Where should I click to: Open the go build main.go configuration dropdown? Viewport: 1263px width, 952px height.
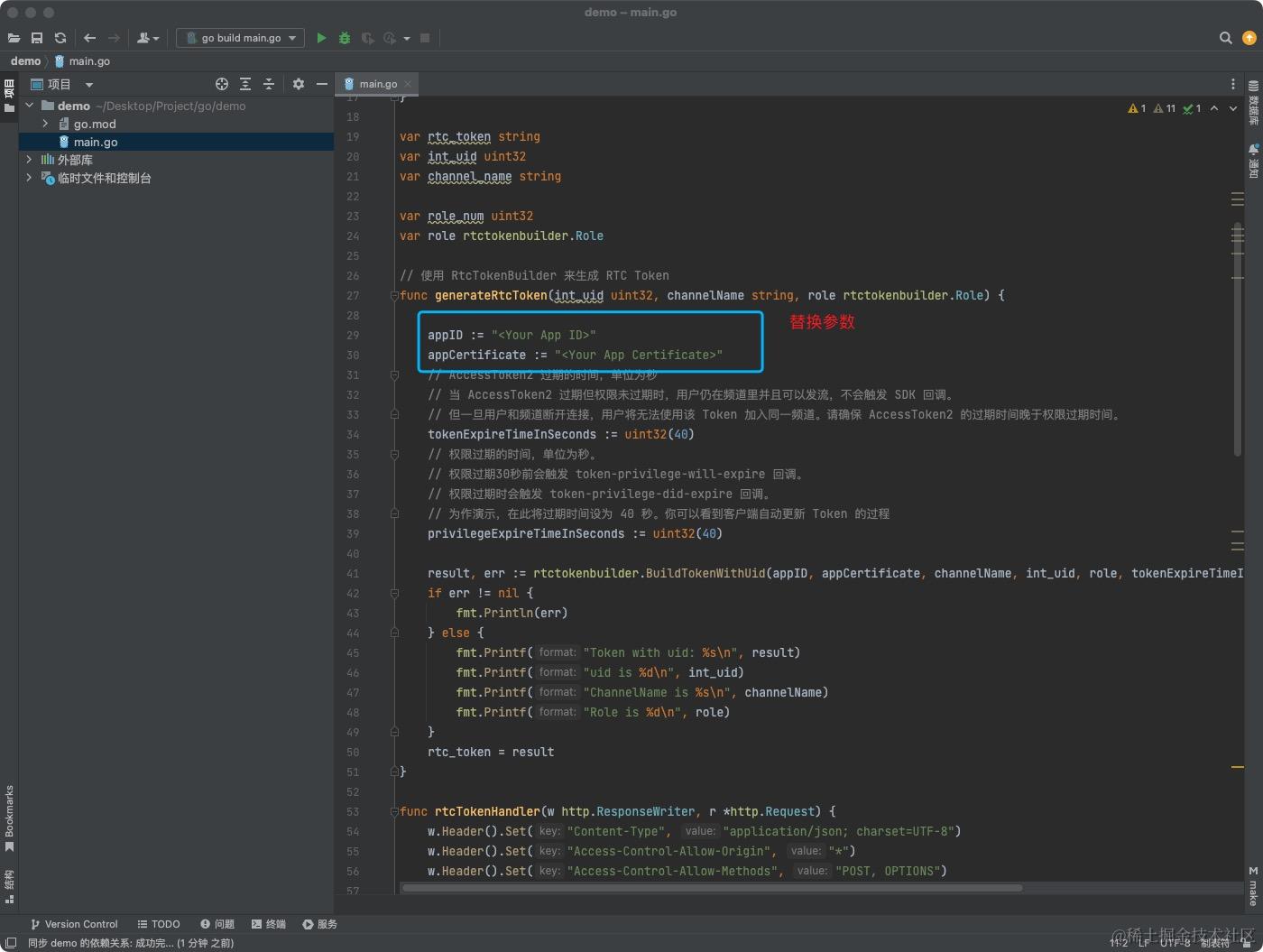click(241, 38)
